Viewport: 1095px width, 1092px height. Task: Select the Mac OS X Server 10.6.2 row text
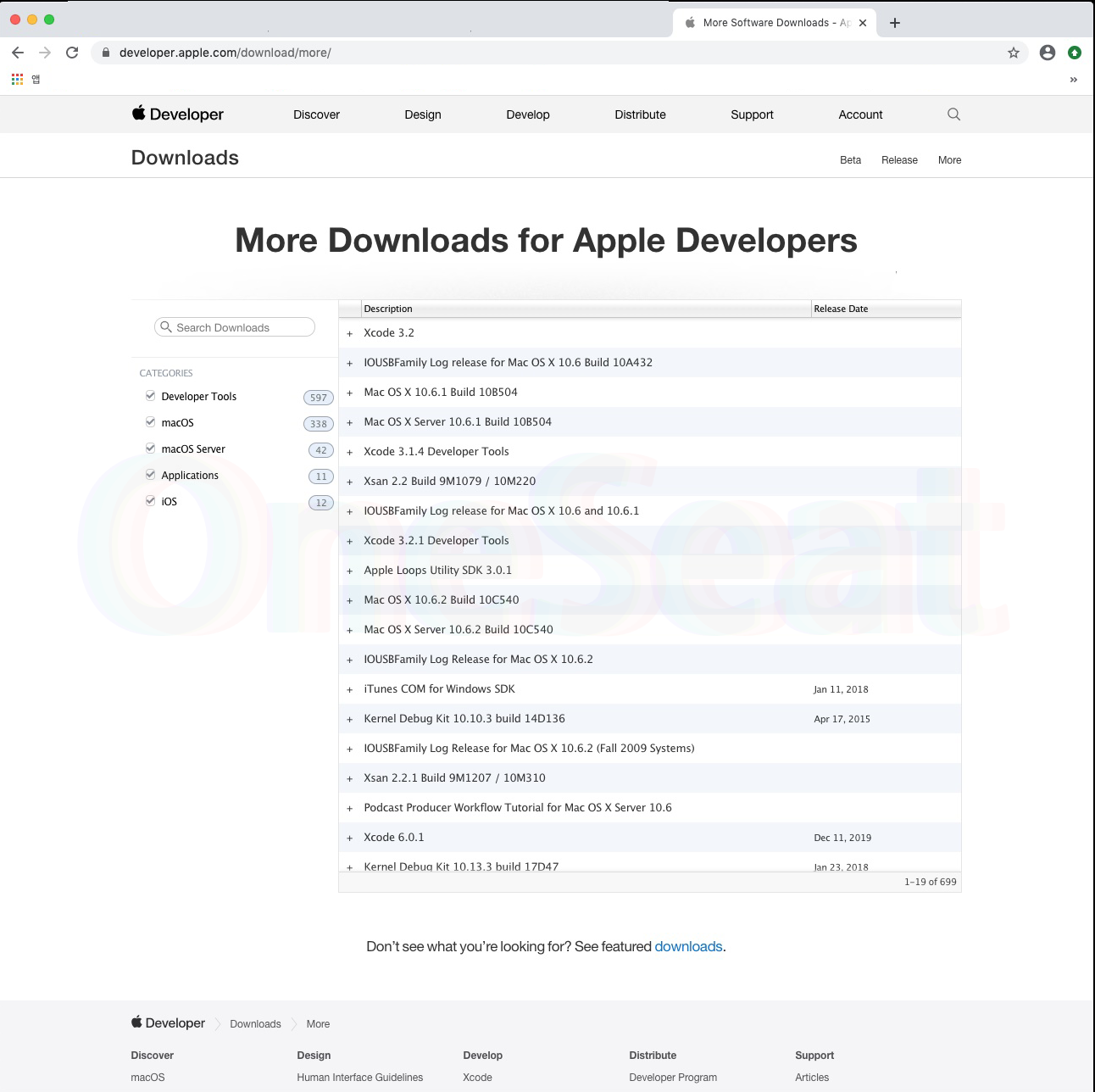click(x=459, y=629)
